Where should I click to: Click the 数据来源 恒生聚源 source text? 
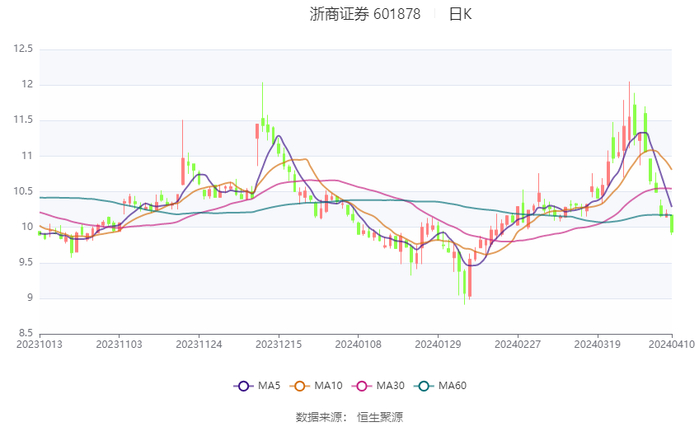tap(349, 416)
